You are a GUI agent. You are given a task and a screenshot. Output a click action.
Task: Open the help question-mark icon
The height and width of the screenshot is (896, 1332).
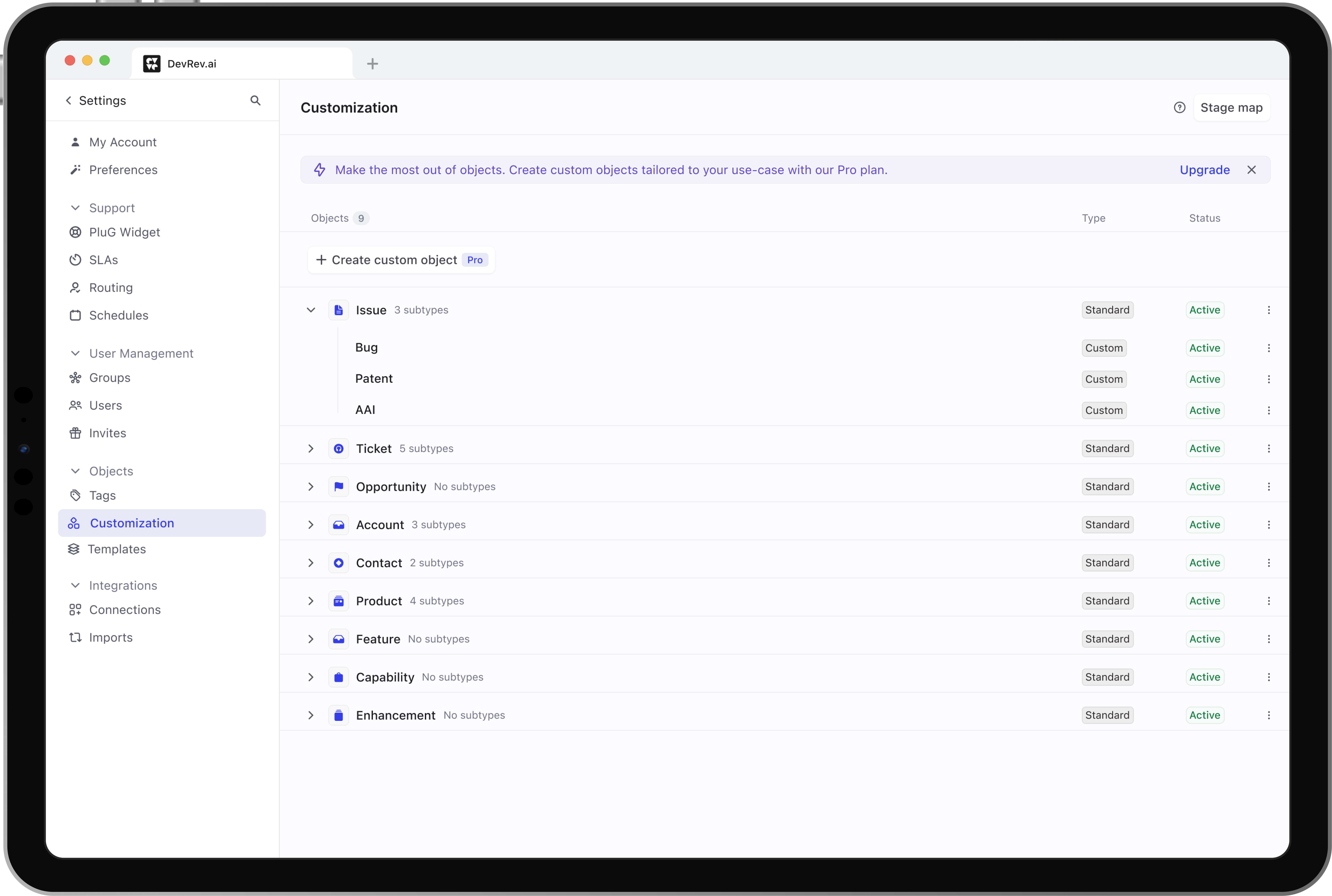[1179, 107]
